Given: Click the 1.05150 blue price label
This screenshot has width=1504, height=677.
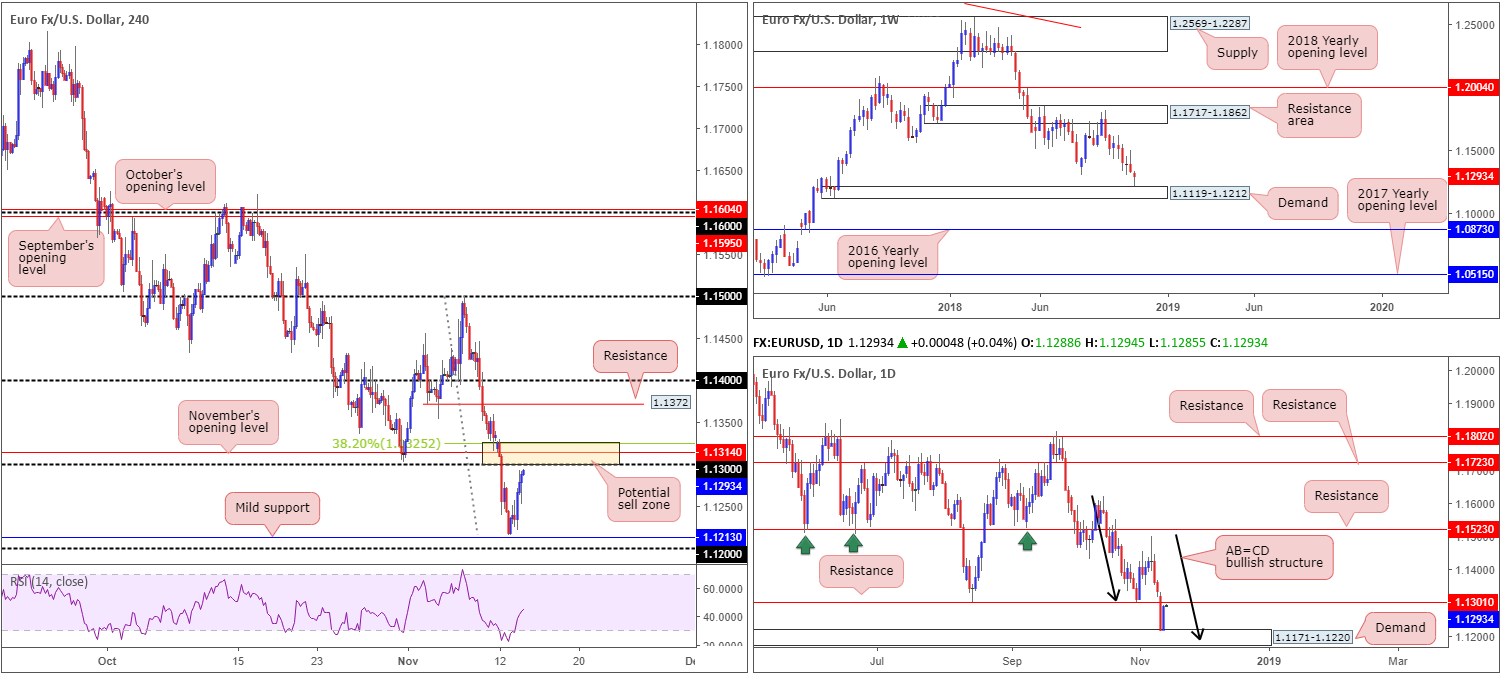Looking at the screenshot, I should click(x=1475, y=274).
